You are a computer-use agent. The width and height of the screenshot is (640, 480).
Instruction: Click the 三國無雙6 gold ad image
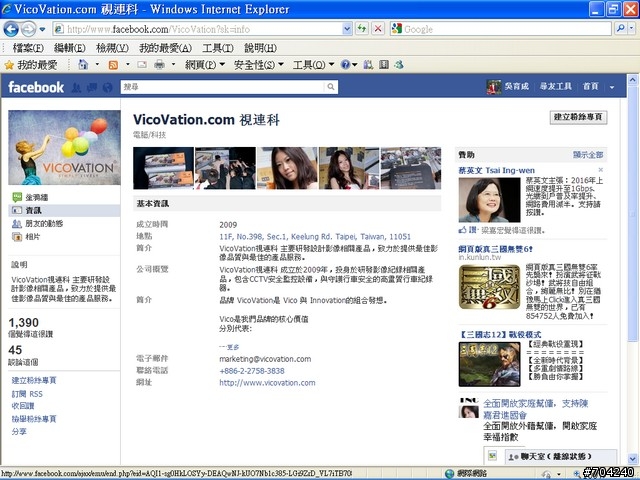[489, 287]
